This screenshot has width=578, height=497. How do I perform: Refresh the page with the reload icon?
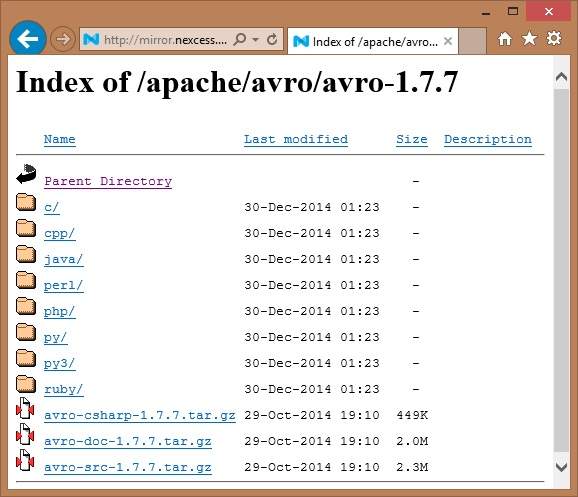[x=272, y=39]
